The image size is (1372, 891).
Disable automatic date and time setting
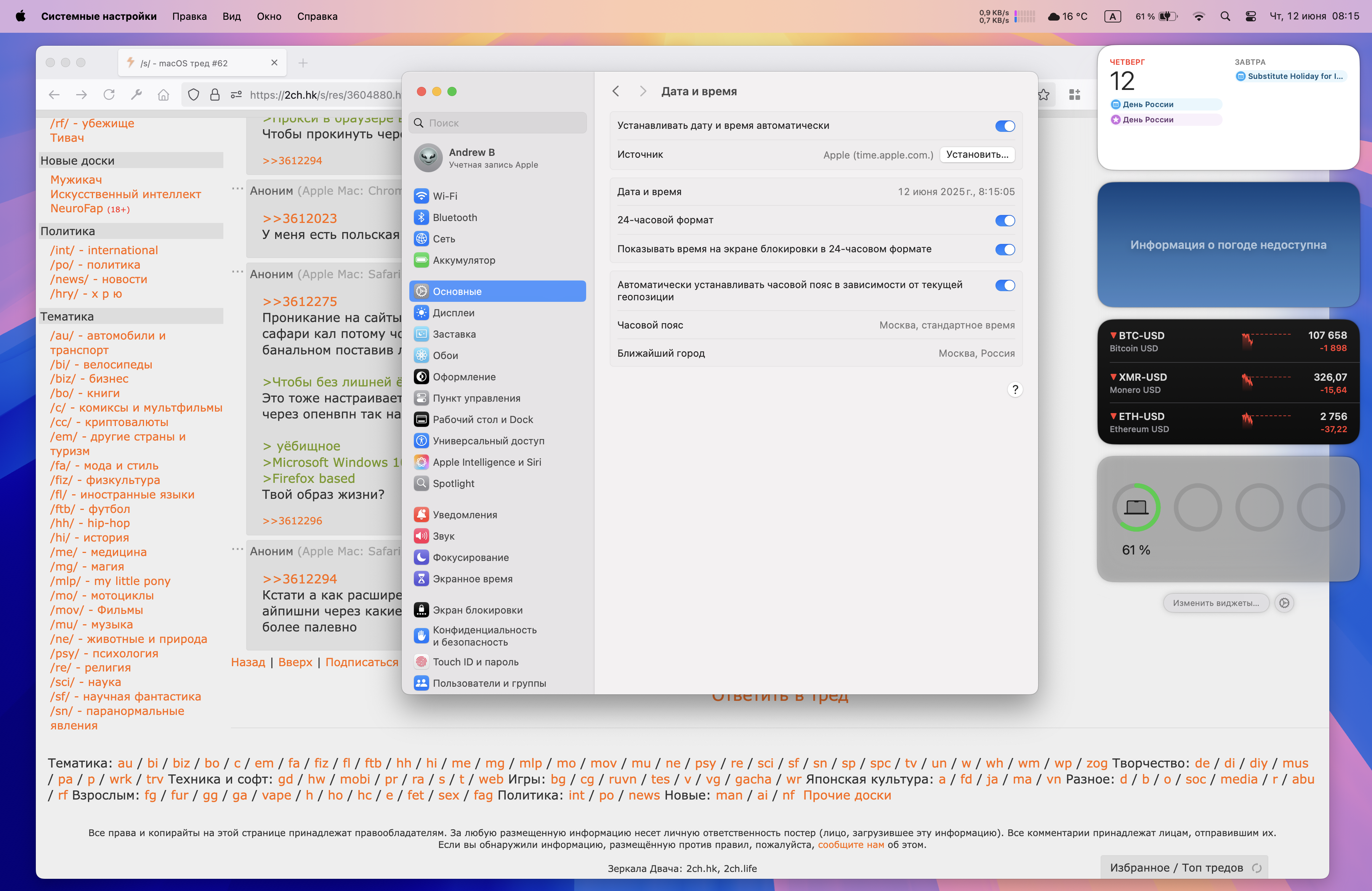[1005, 126]
